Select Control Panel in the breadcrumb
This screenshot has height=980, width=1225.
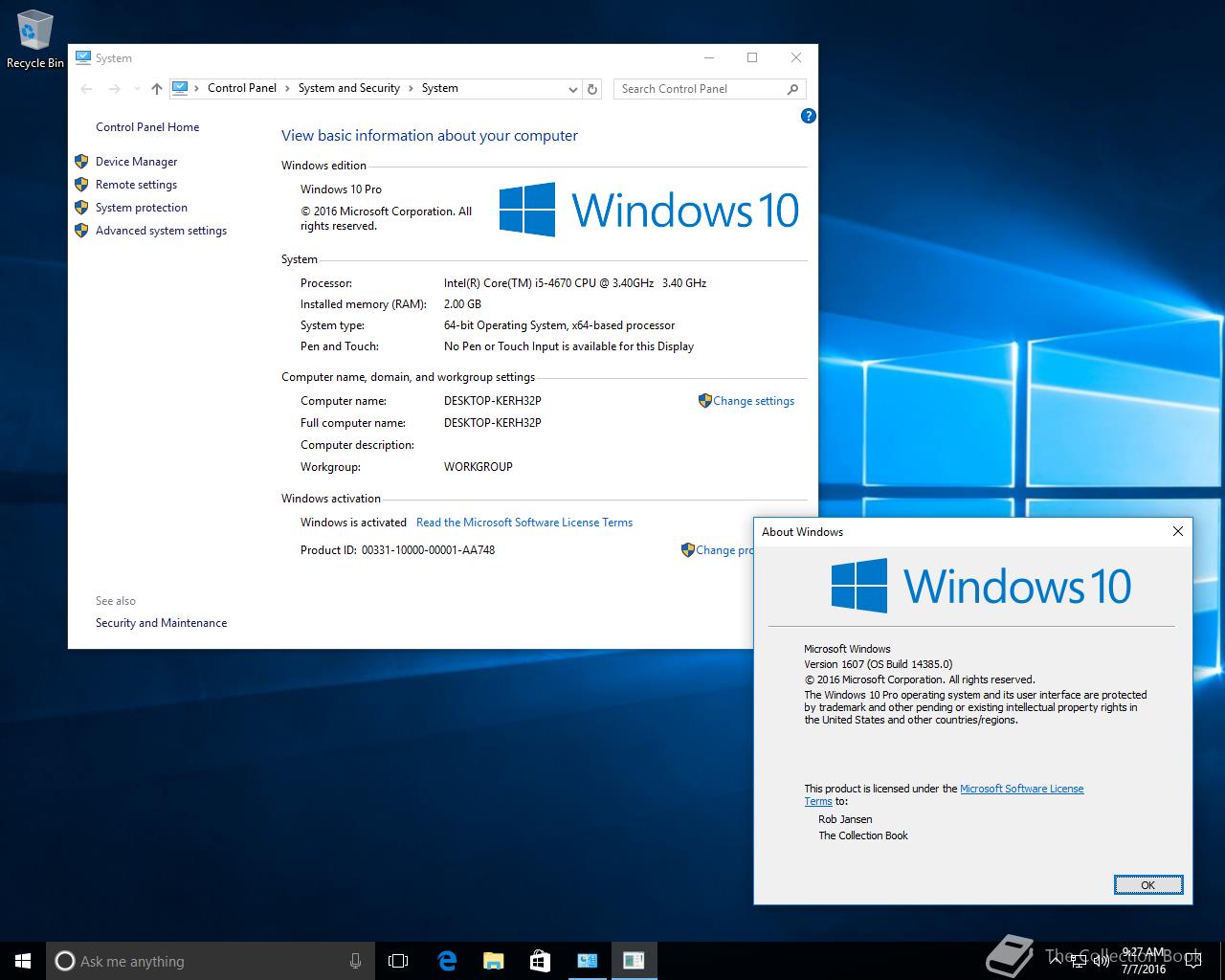[241, 88]
